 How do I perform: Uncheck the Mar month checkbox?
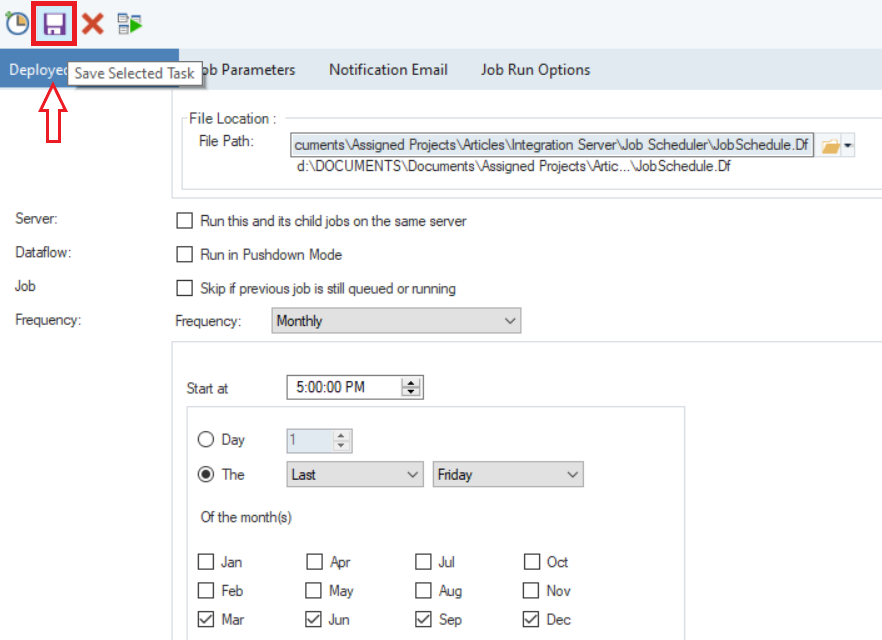click(x=206, y=620)
